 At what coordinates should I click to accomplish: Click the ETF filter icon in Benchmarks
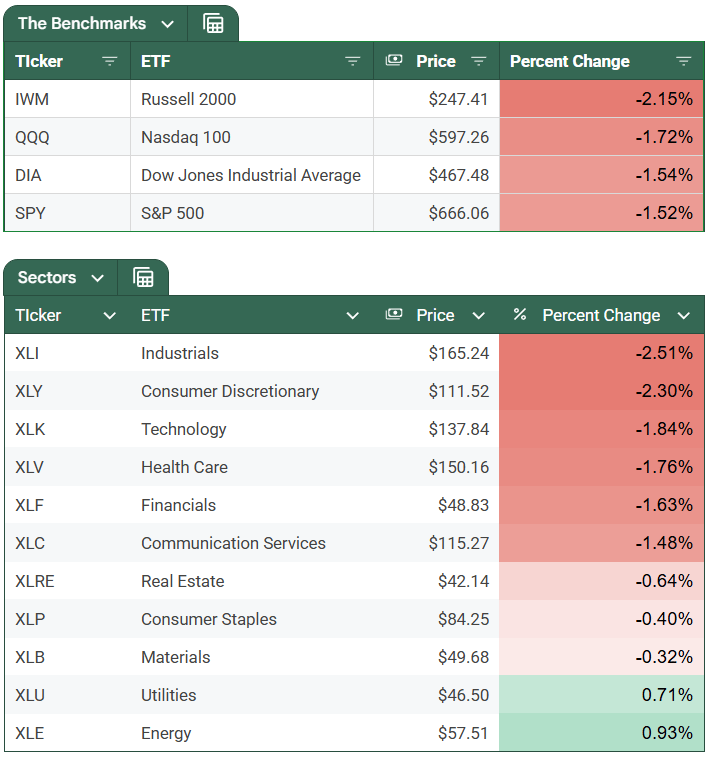point(353,61)
